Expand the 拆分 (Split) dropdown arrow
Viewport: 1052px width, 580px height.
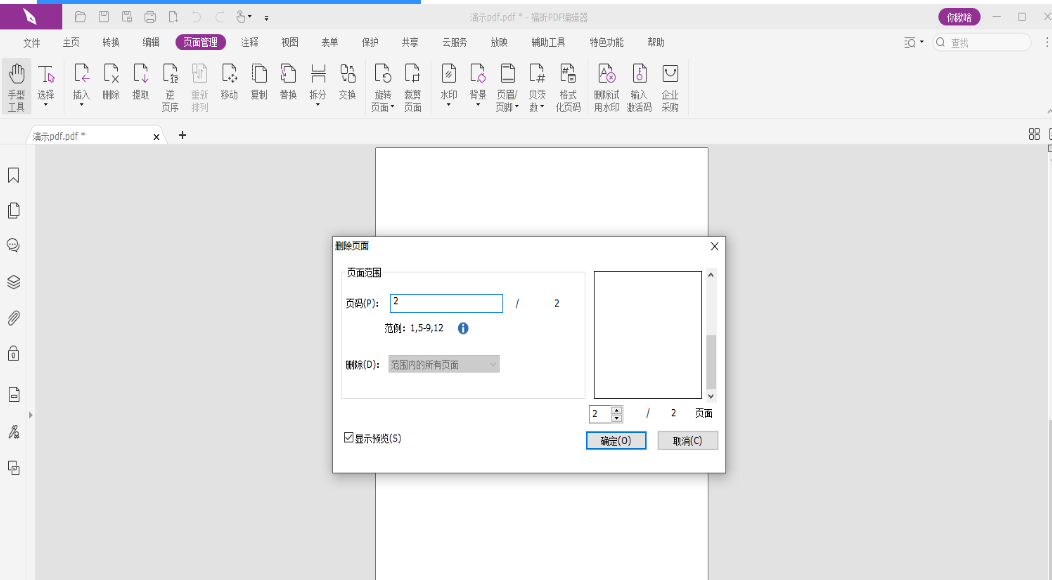(318, 104)
